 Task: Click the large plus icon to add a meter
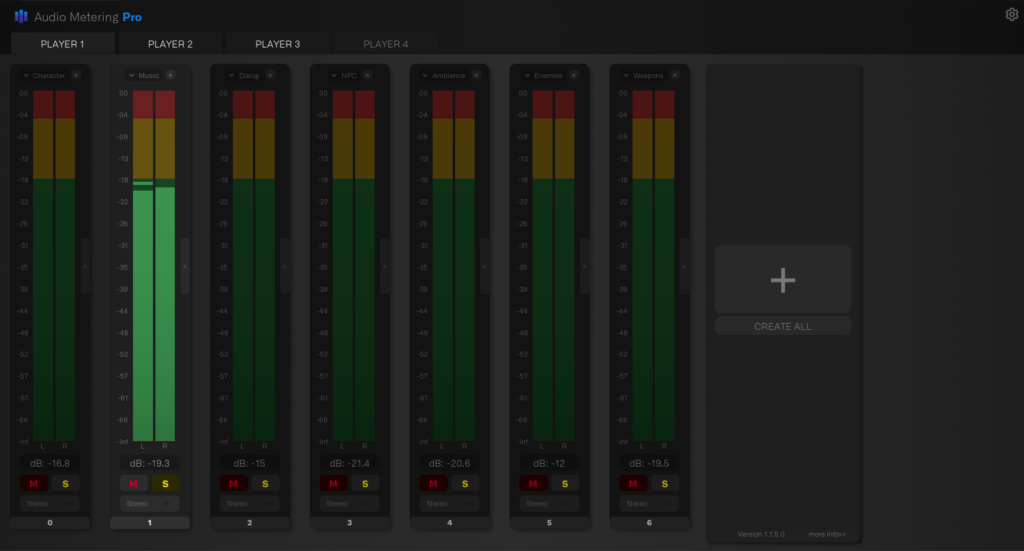point(782,280)
